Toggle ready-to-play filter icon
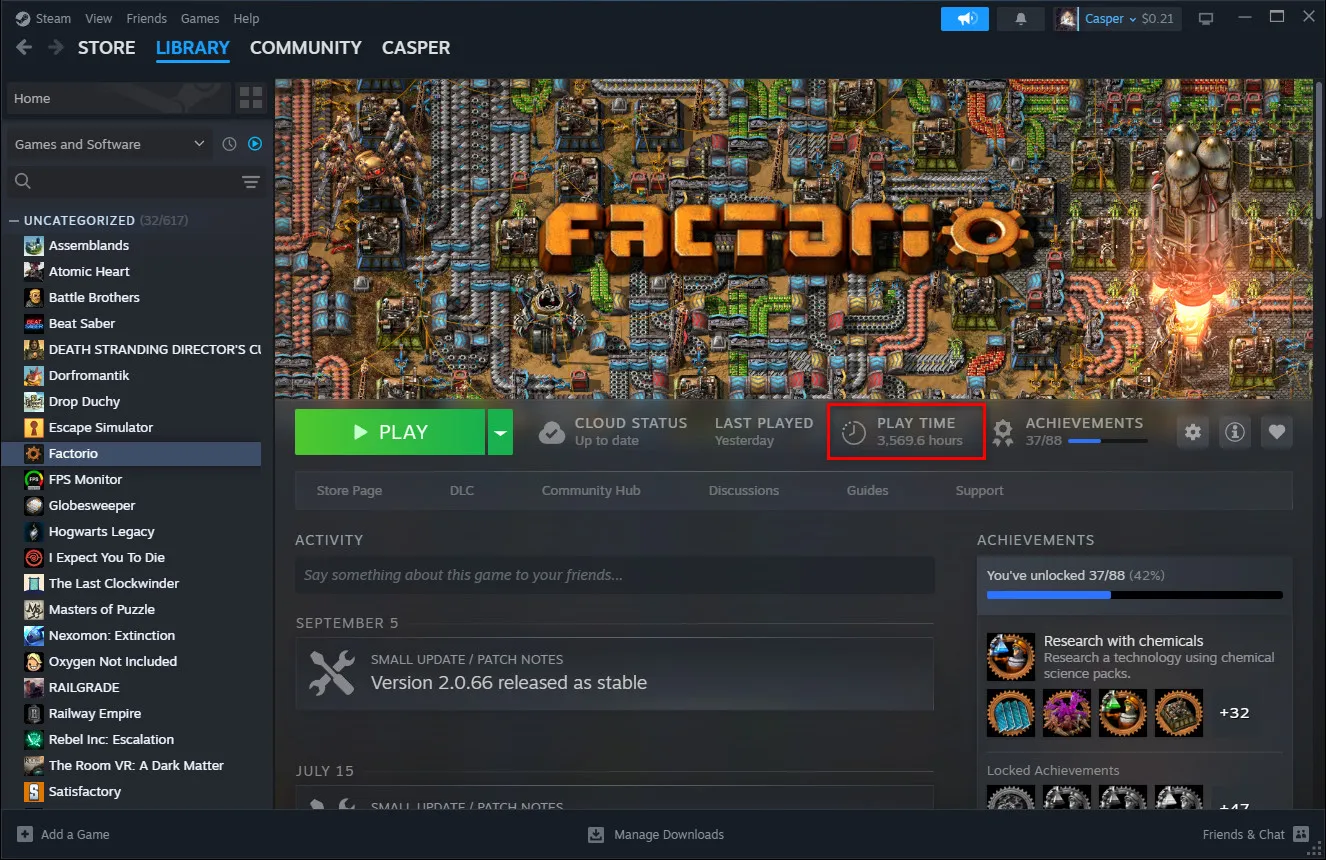Viewport: 1326px width, 860px height. [254, 144]
